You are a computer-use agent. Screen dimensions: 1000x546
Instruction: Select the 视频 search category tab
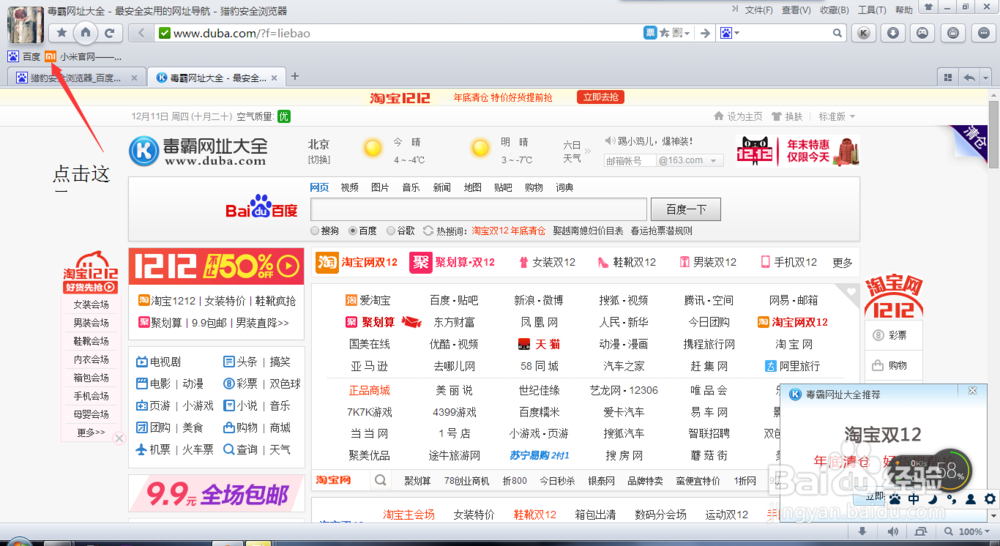[x=349, y=187]
